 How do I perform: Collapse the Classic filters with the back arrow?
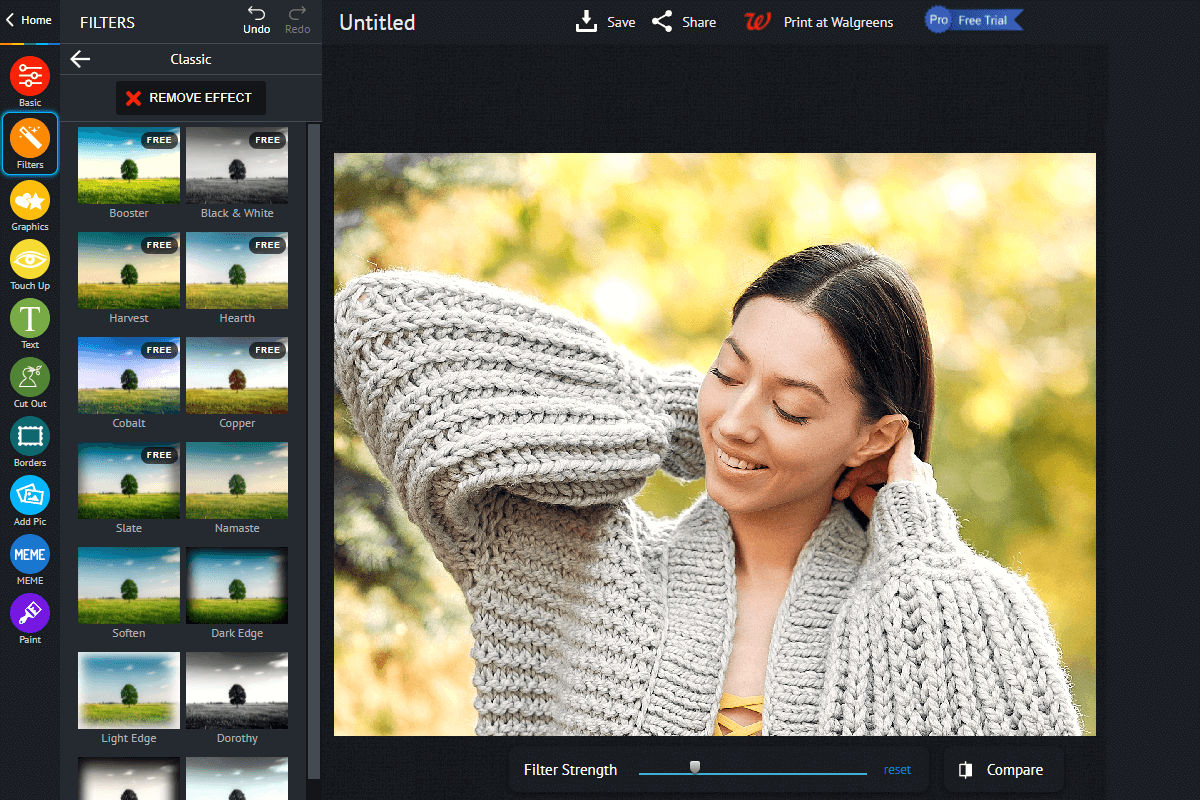coord(80,59)
